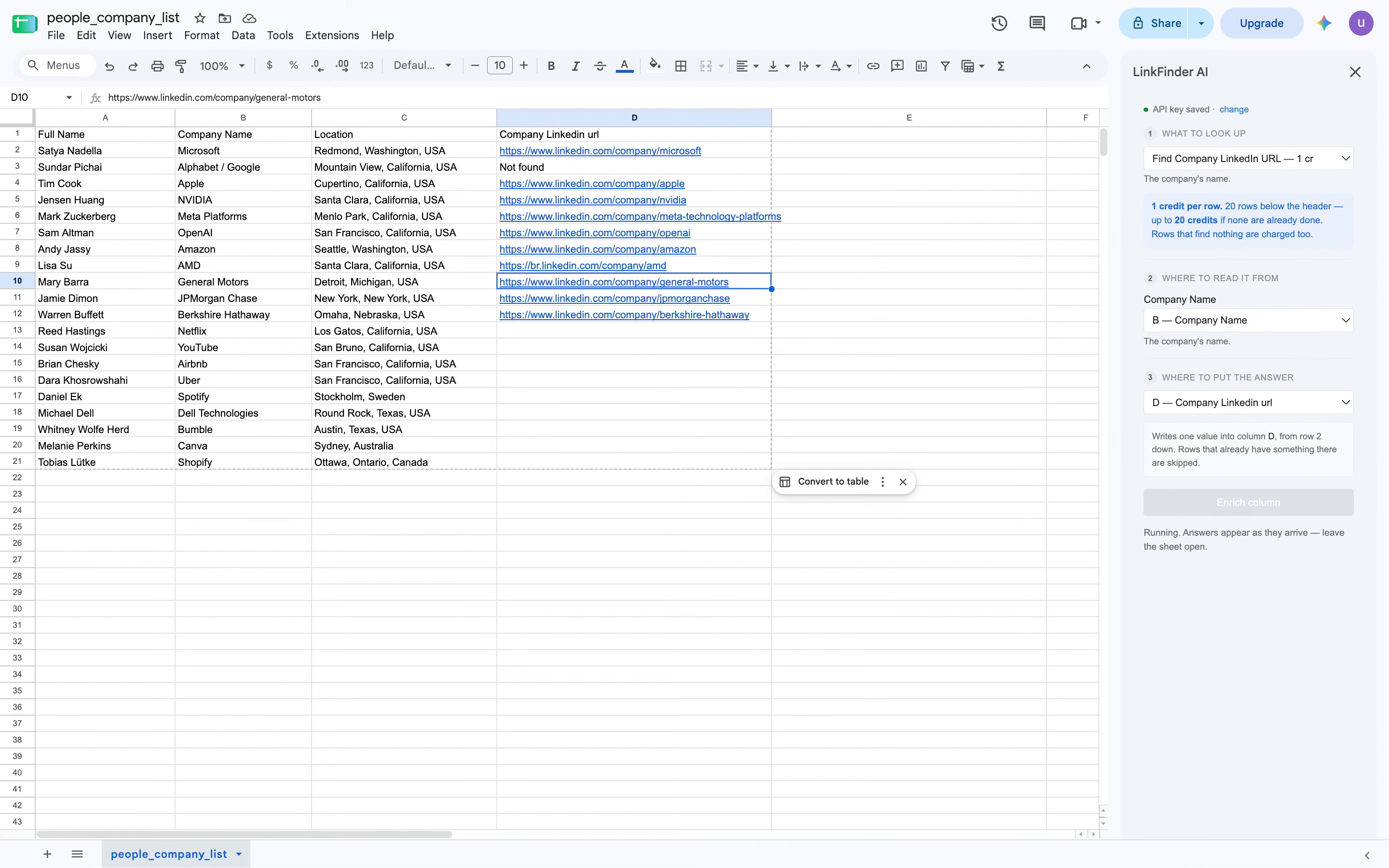This screenshot has height=868, width=1389.
Task: Add a new sheet with plus icon
Action: 47,854
